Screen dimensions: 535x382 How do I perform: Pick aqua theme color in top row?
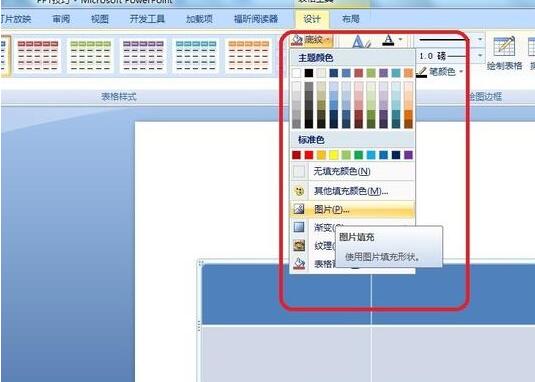(396, 73)
